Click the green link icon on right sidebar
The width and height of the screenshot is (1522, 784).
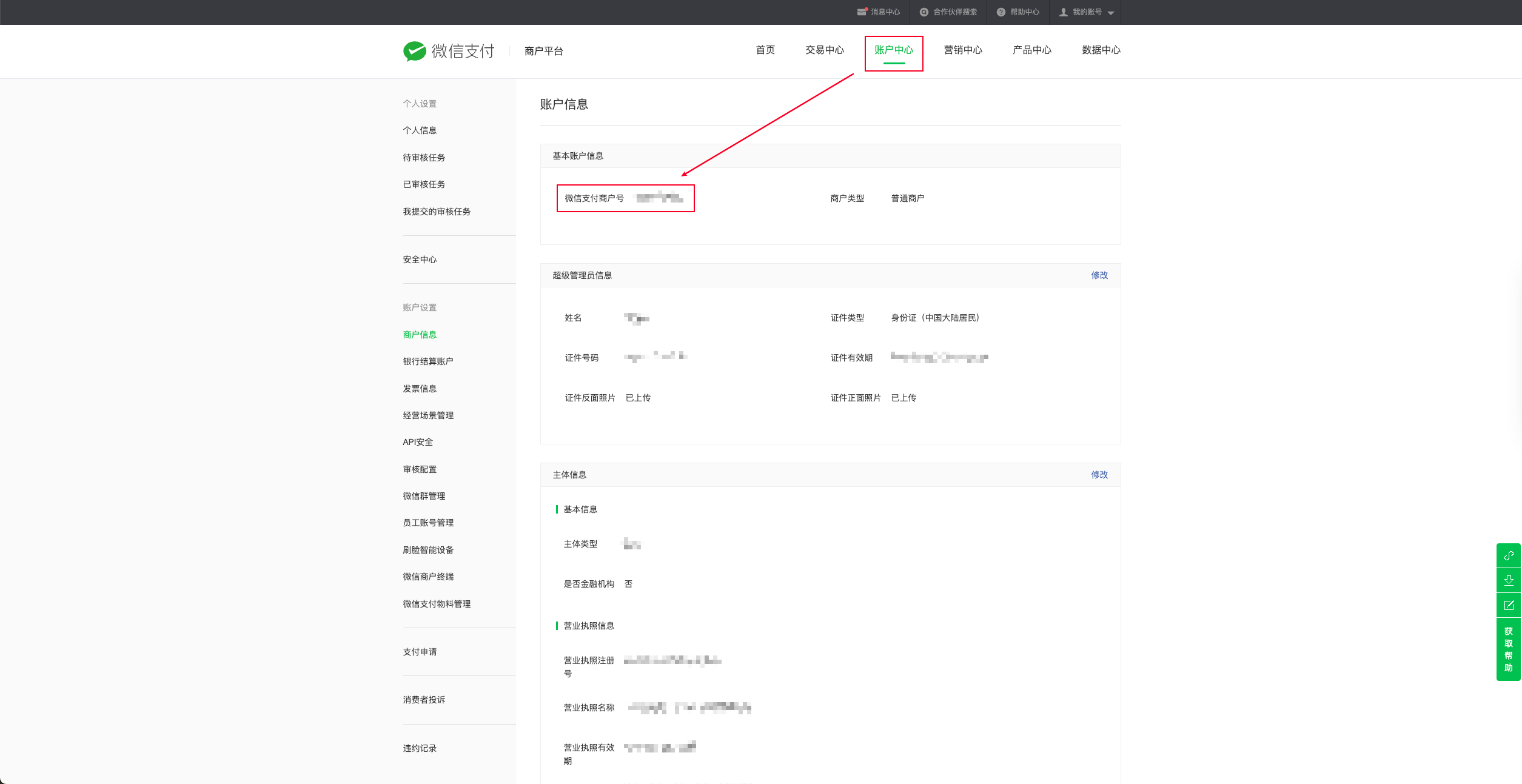[x=1509, y=555]
